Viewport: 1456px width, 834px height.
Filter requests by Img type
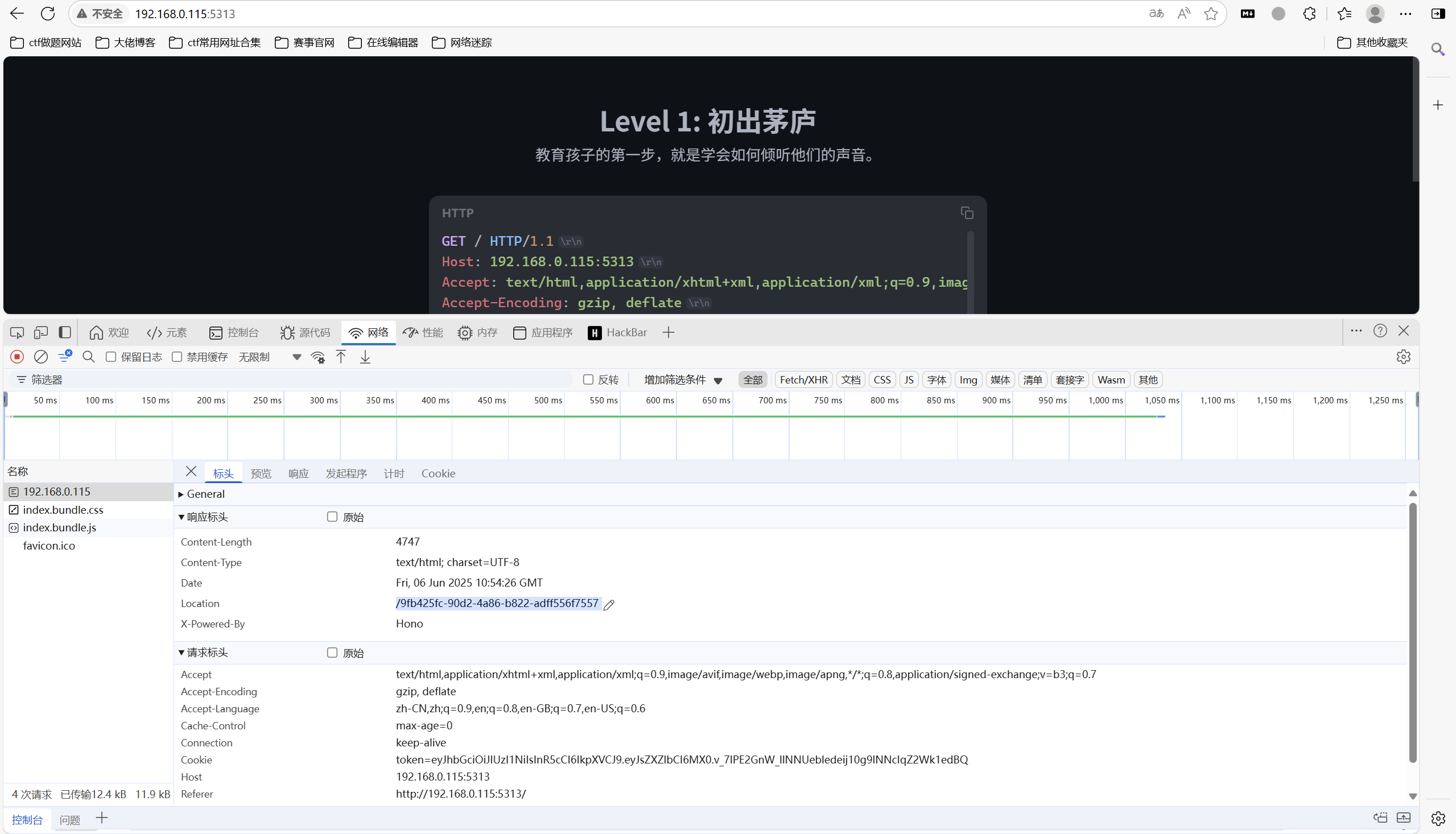pyautogui.click(x=968, y=380)
